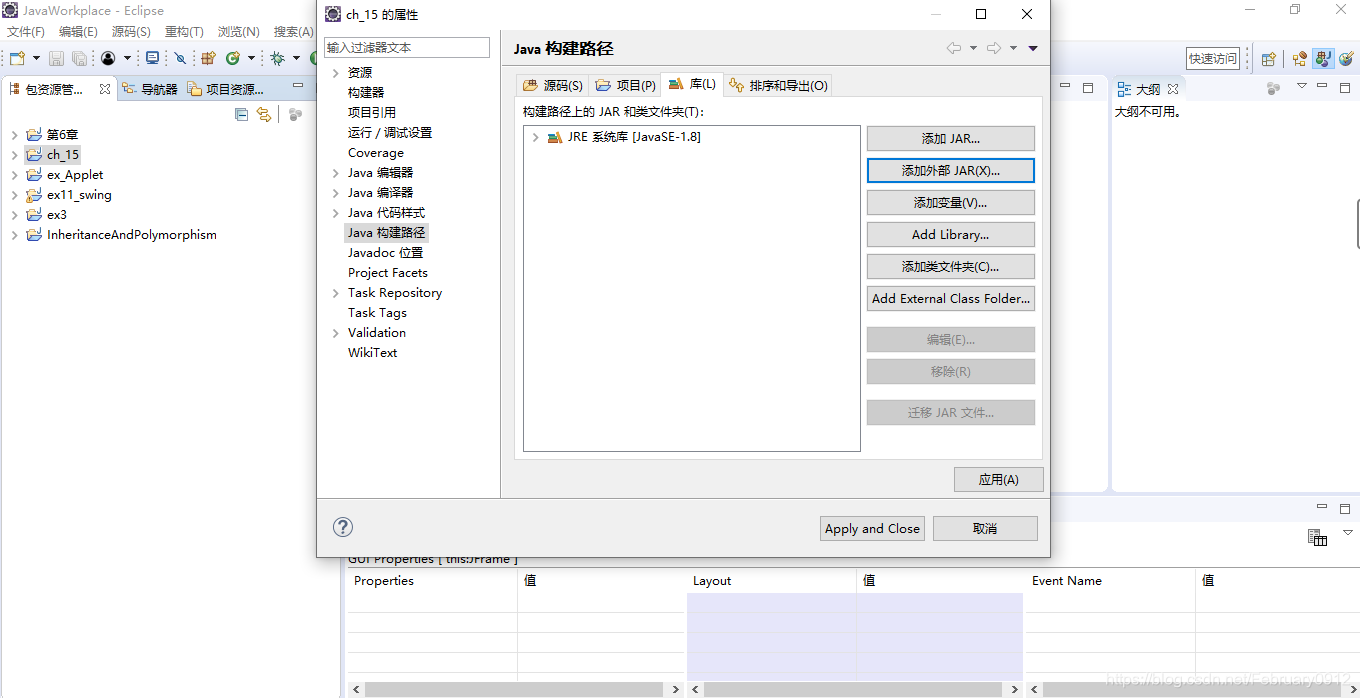Switch to the 排序和导出(O) tab
The width and height of the screenshot is (1360, 698).
coord(778,85)
